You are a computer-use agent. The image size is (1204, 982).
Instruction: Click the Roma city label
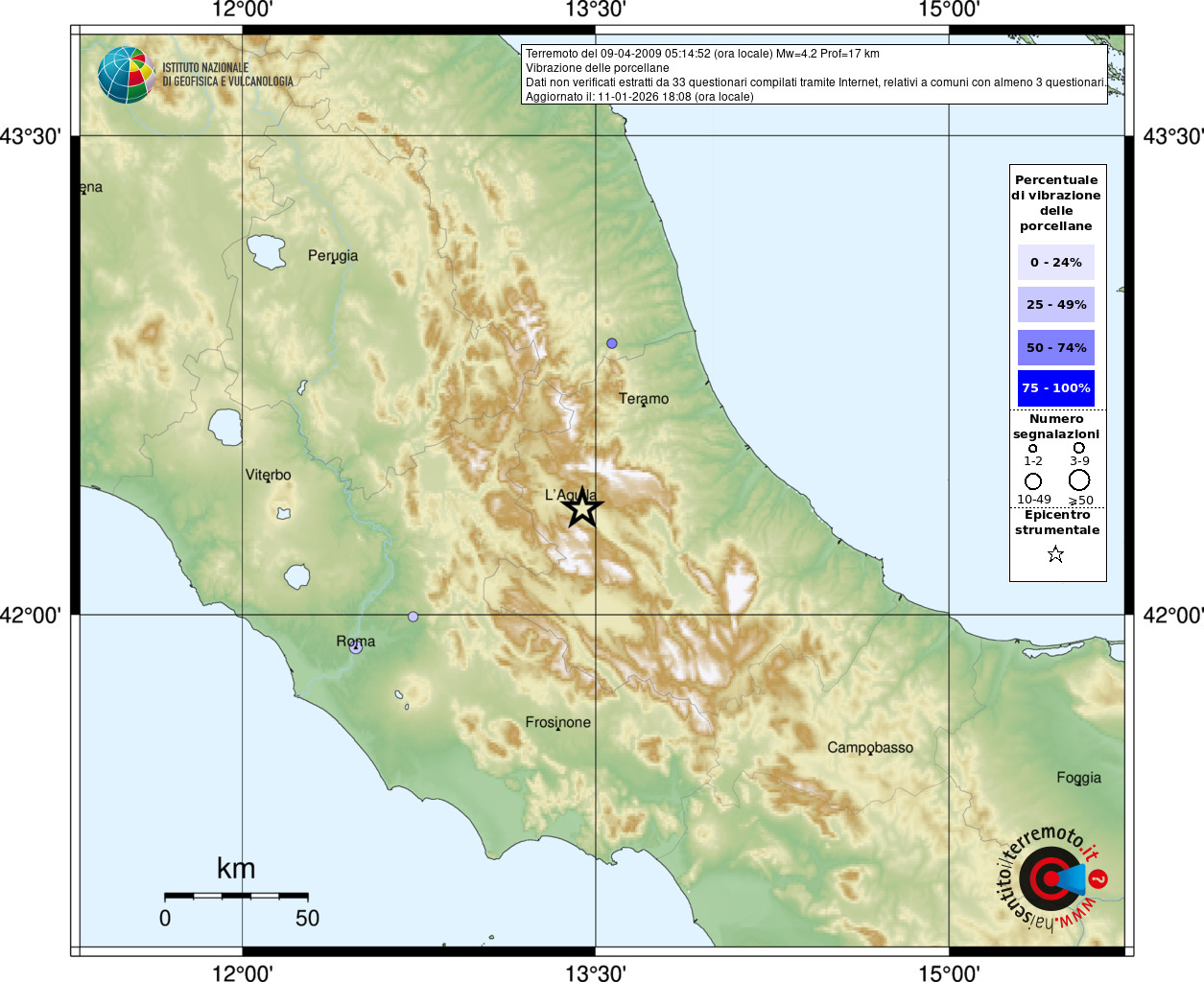pos(356,642)
